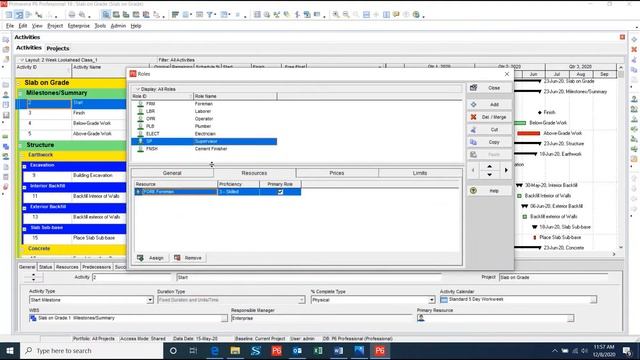
Task: Click the Gantt chart vertical scrollbar
Action: tap(621, 157)
